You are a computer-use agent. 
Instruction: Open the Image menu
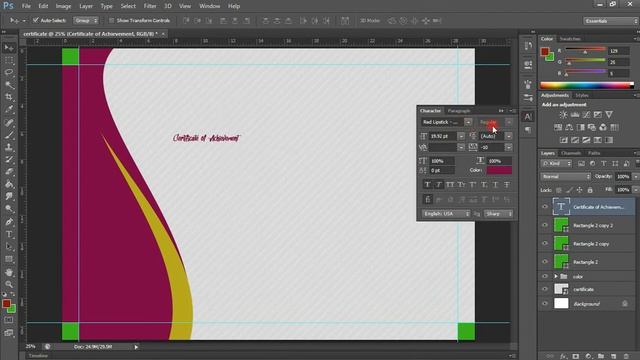63,6
